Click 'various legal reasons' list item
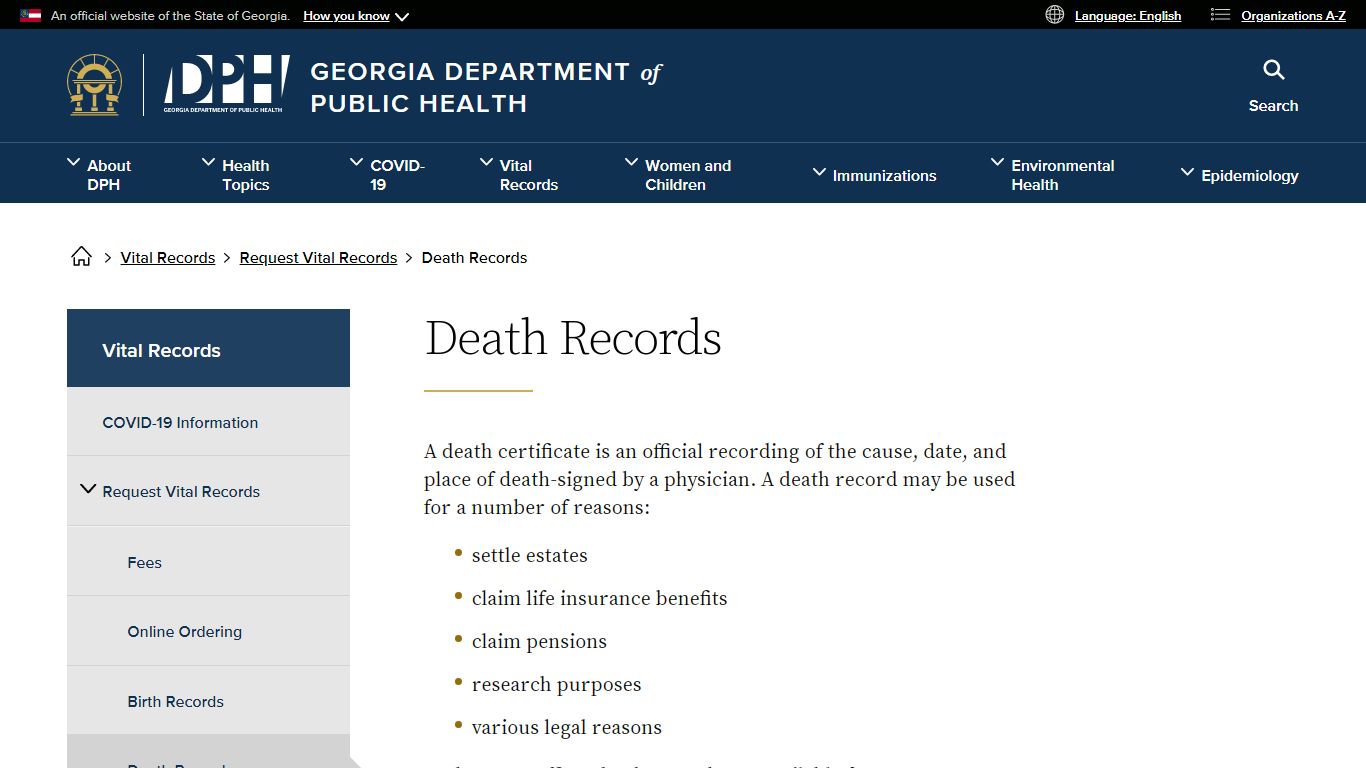 pos(567,727)
